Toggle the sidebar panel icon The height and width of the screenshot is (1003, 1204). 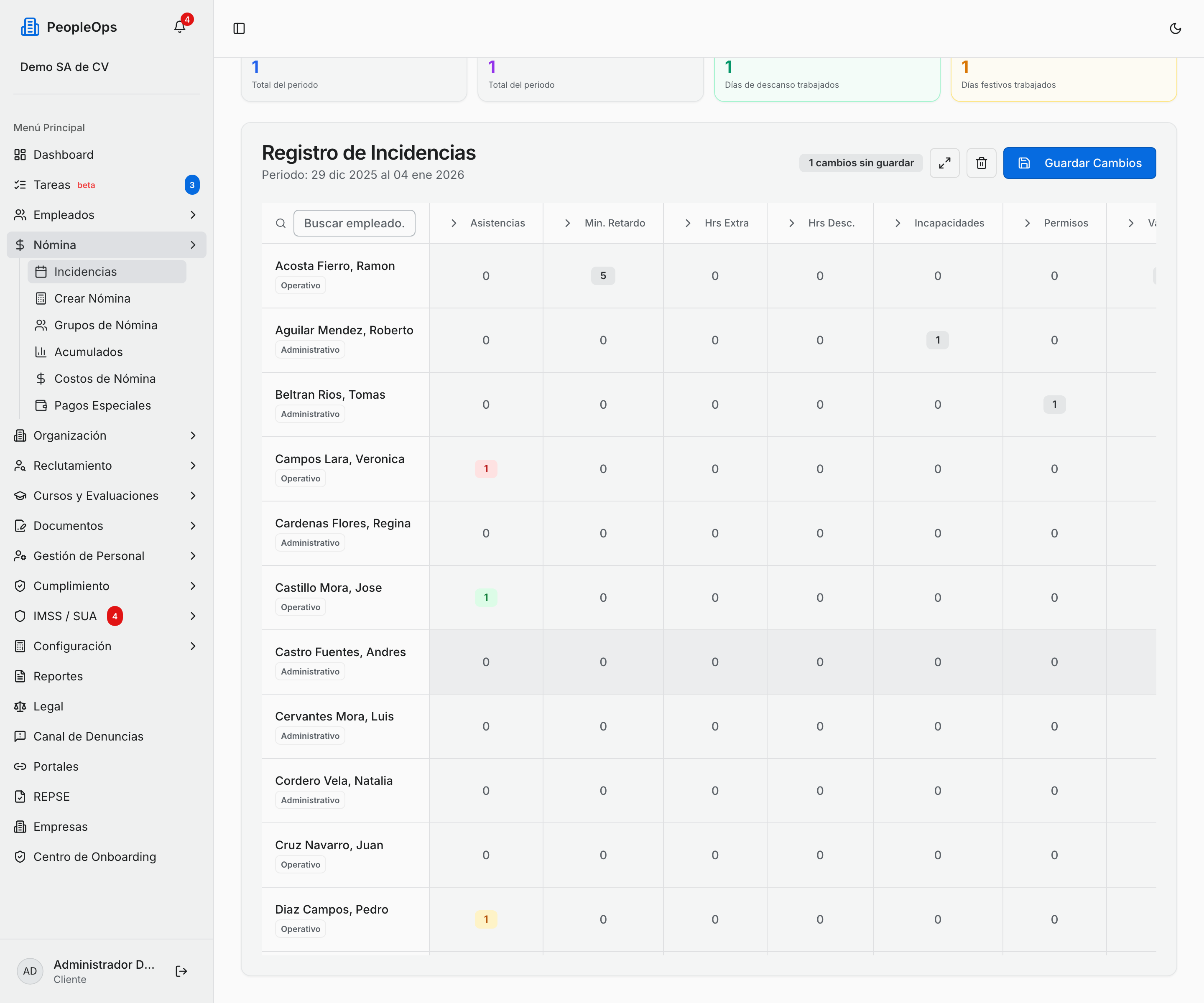(239, 28)
